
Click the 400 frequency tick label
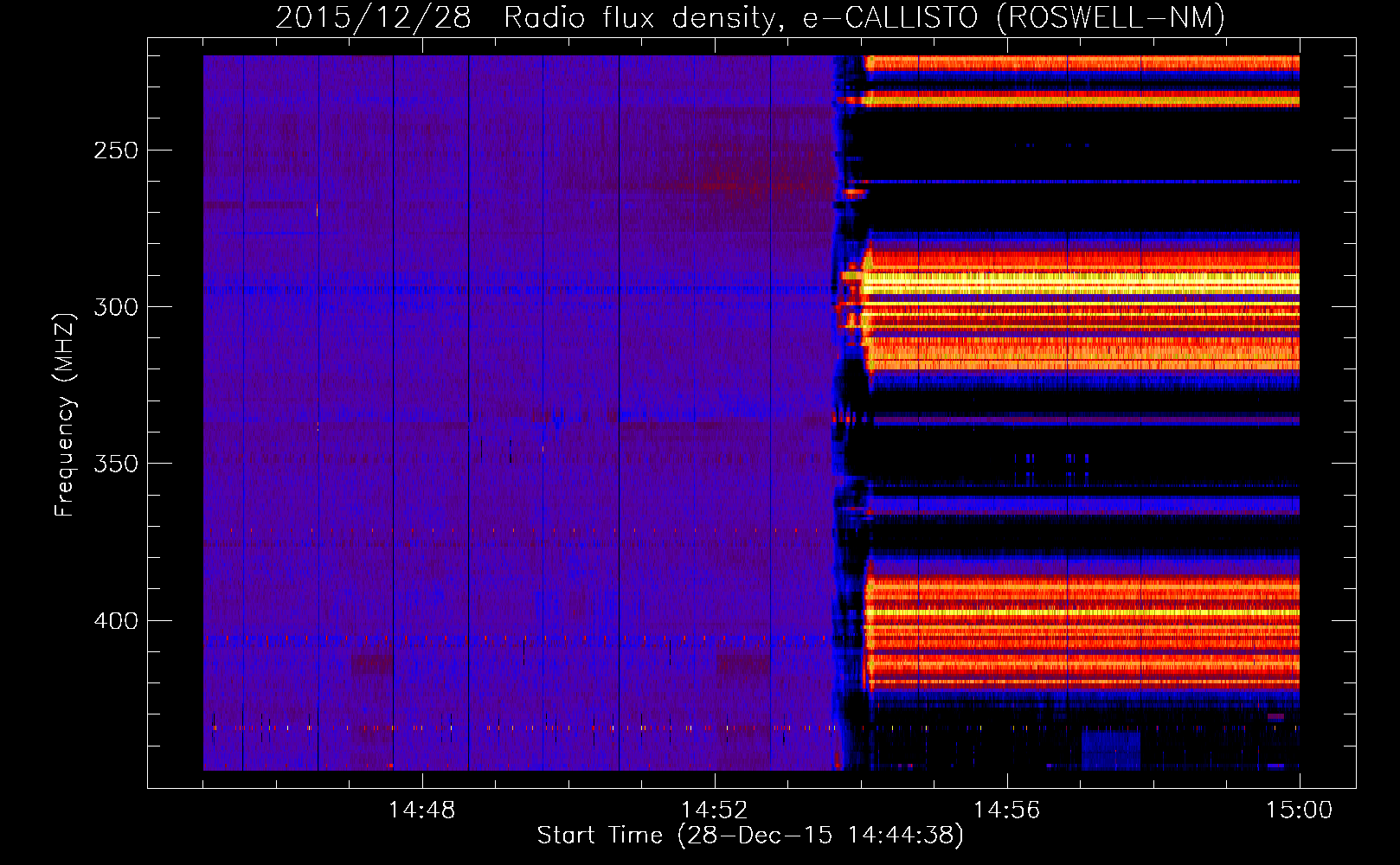coord(115,621)
